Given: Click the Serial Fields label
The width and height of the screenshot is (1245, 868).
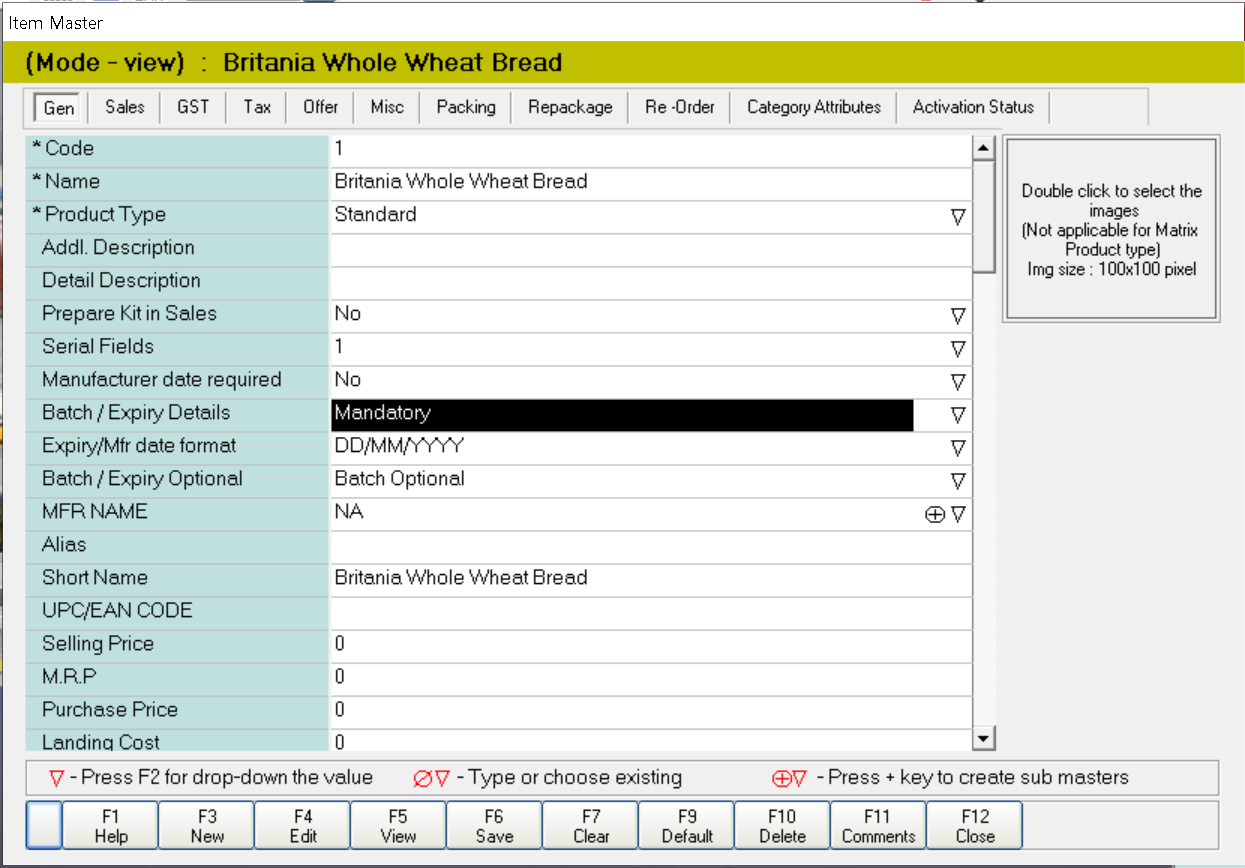Looking at the screenshot, I should pos(98,347).
